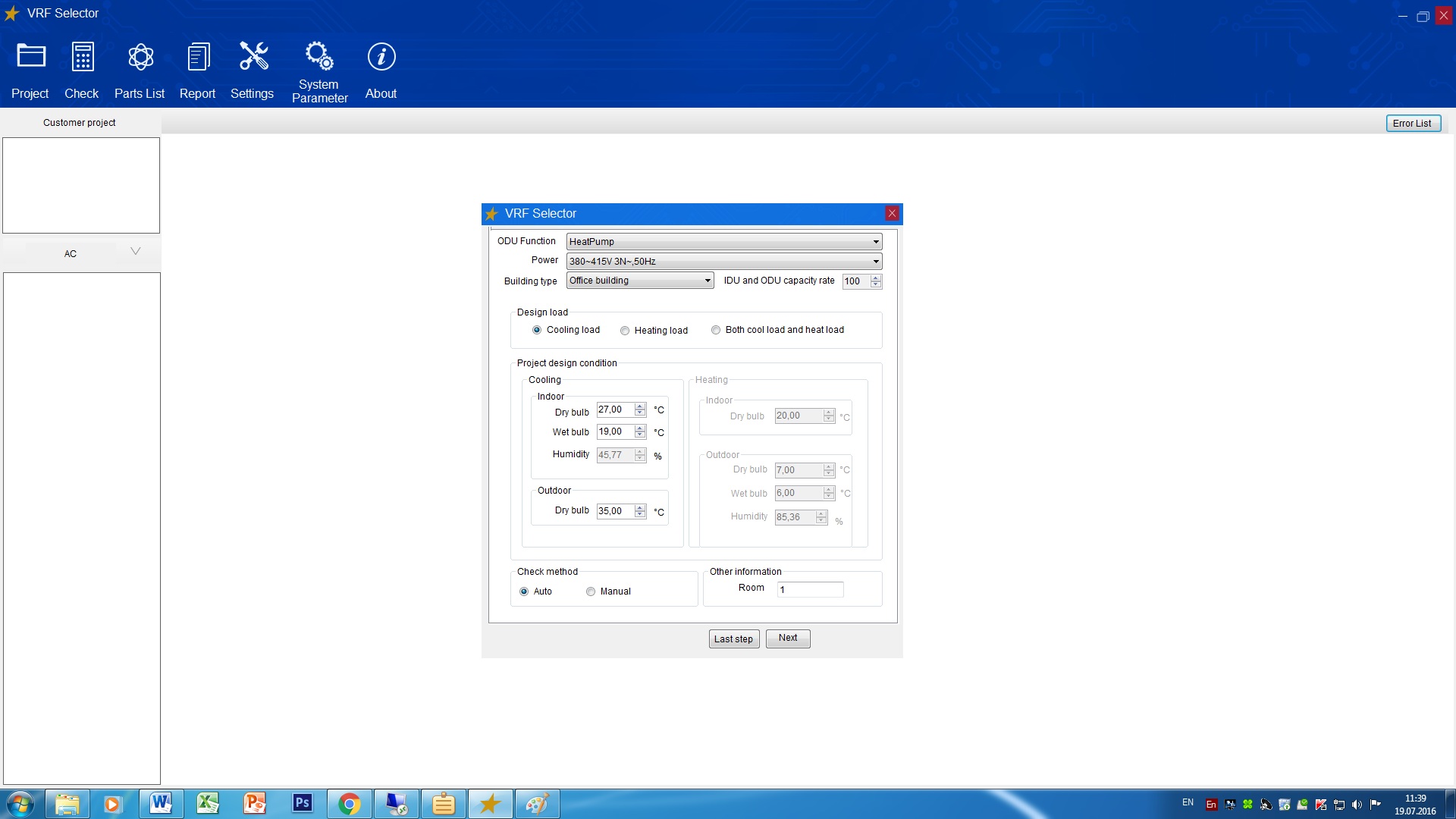Expand the AC panel chevron

tap(135, 252)
